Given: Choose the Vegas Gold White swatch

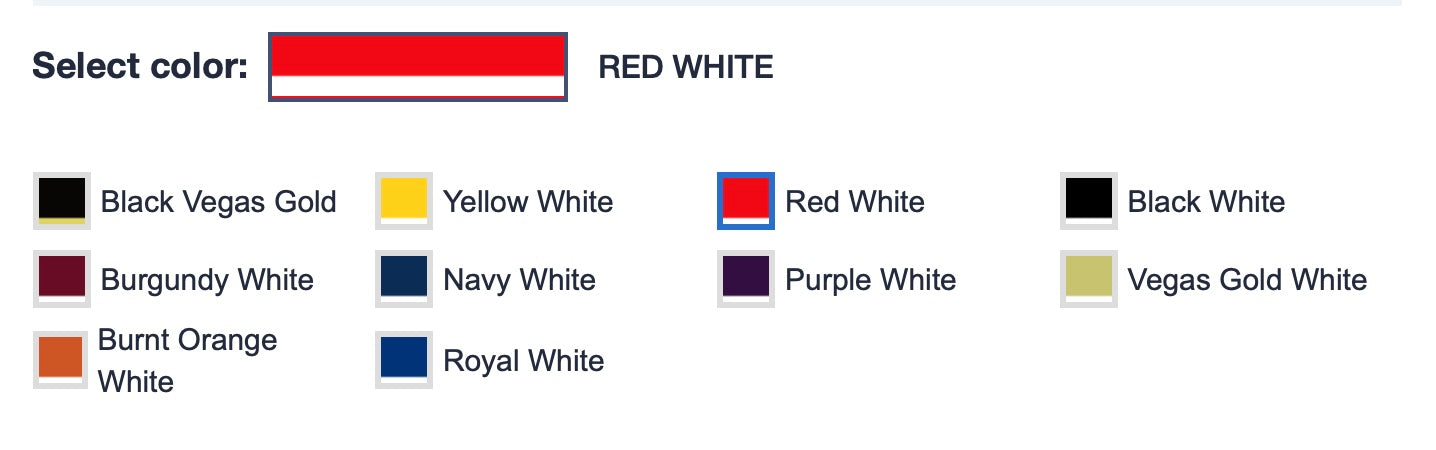Looking at the screenshot, I should tap(1089, 280).
